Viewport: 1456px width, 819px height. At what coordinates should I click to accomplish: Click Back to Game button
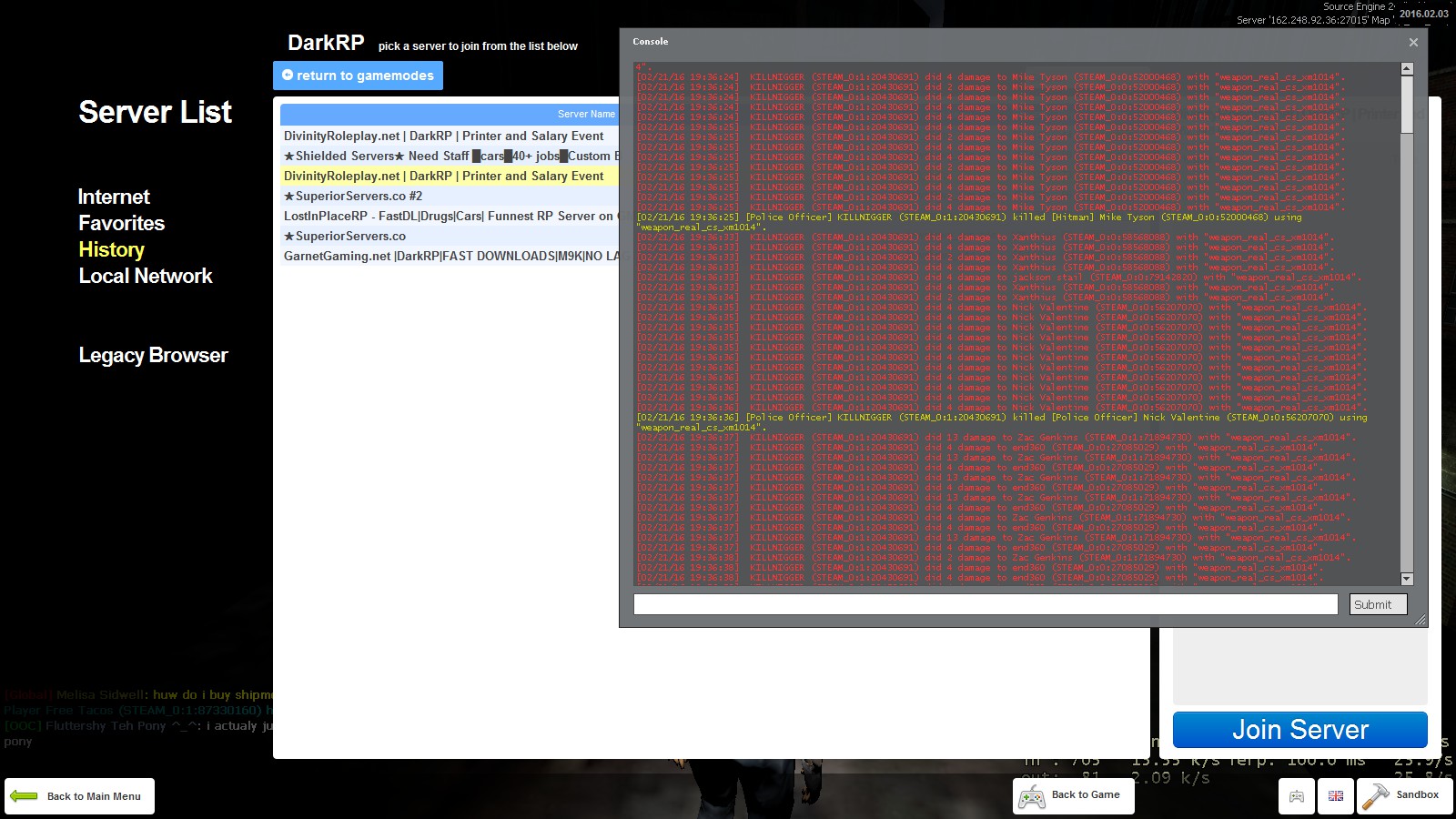[x=1073, y=795]
